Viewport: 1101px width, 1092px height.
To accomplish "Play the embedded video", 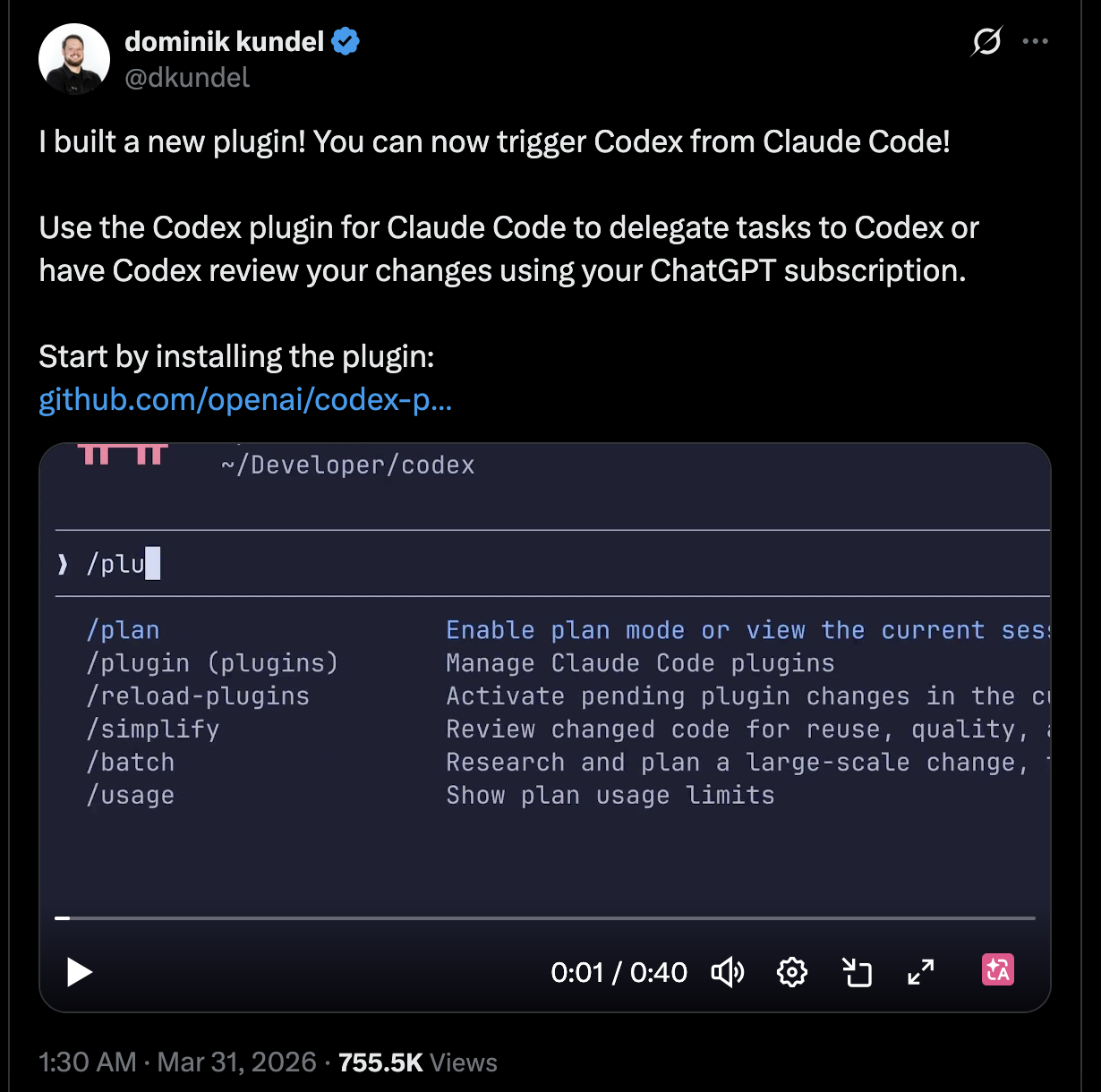I will (80, 972).
